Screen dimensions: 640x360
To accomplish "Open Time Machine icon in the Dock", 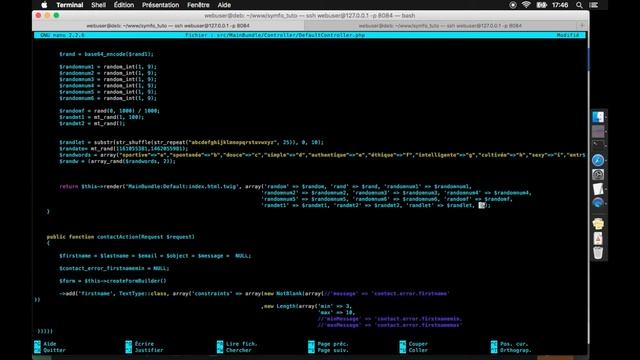I will point(598,175).
